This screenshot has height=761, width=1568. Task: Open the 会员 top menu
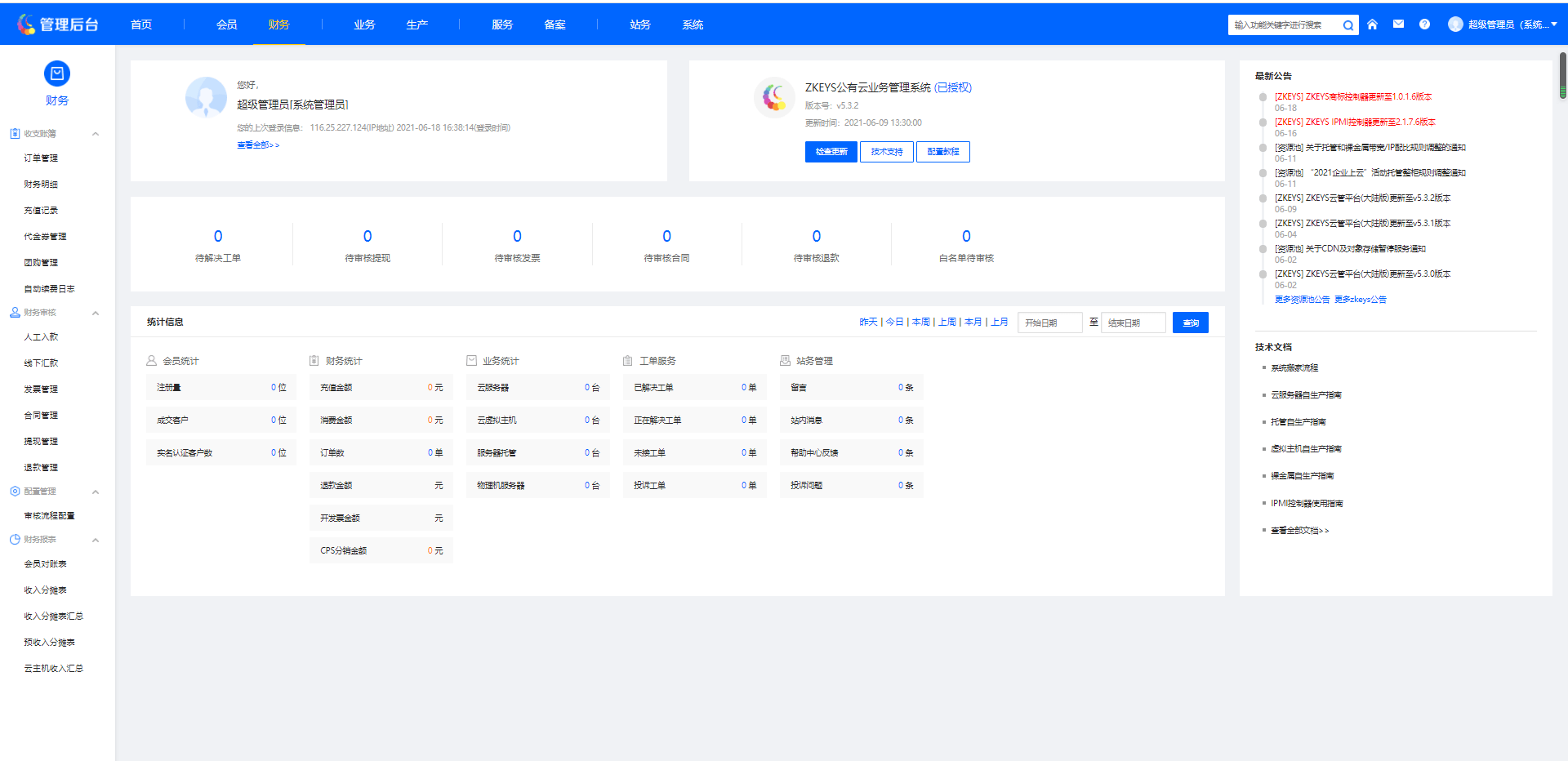click(x=226, y=24)
